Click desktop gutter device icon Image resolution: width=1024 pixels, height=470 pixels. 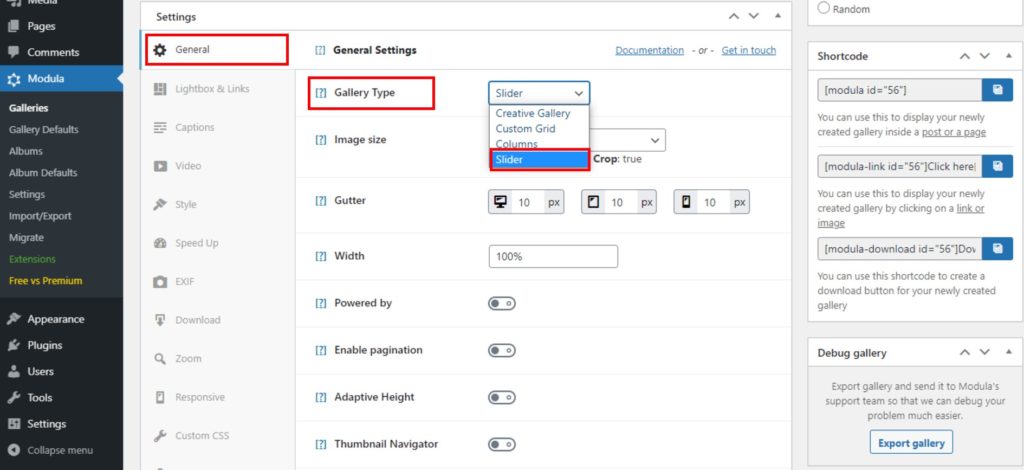tap(501, 202)
